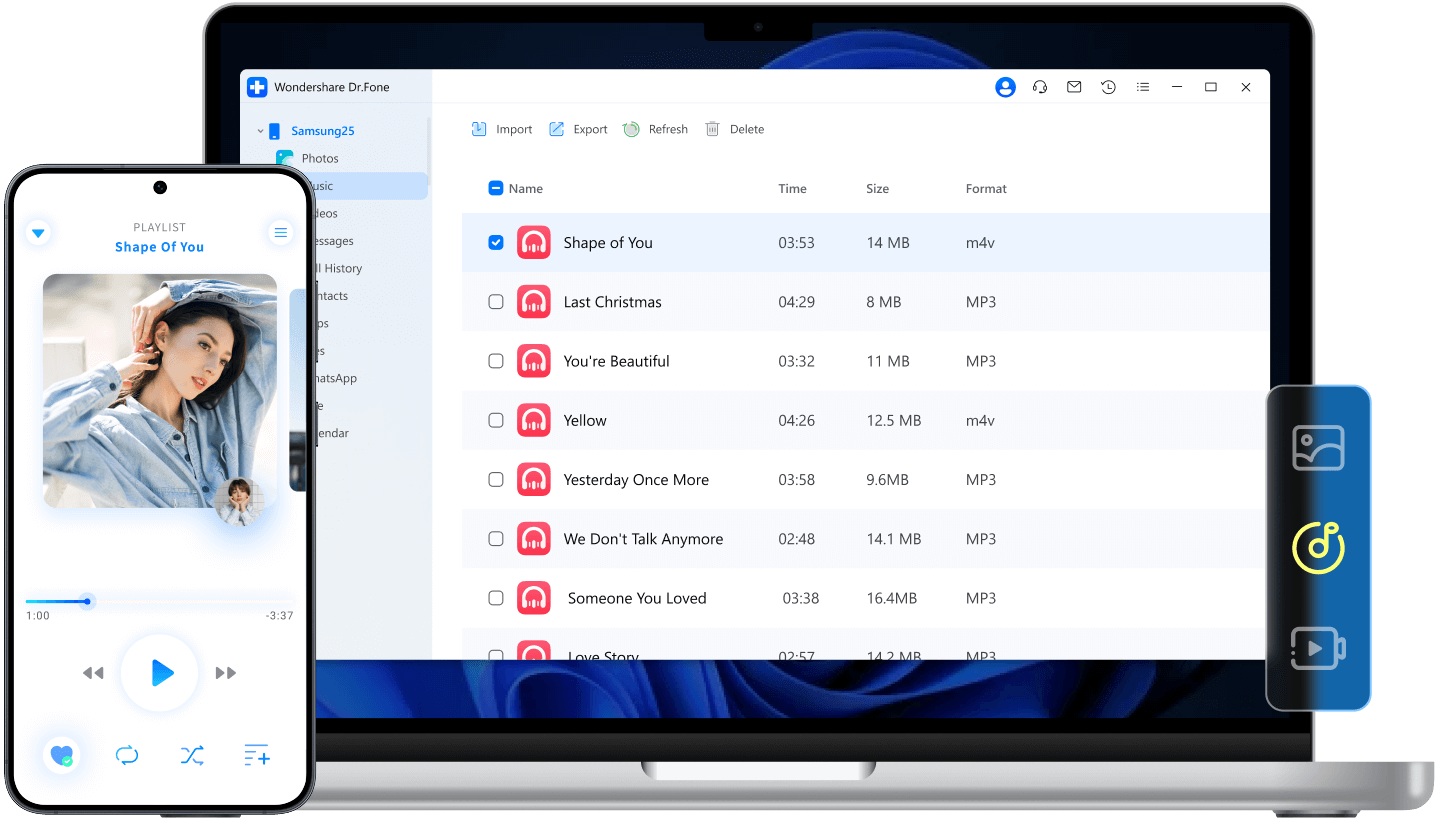Select the "We Don't Talk Anymore" song name
Image resolution: width=1436 pixels, height=818 pixels.
point(643,539)
